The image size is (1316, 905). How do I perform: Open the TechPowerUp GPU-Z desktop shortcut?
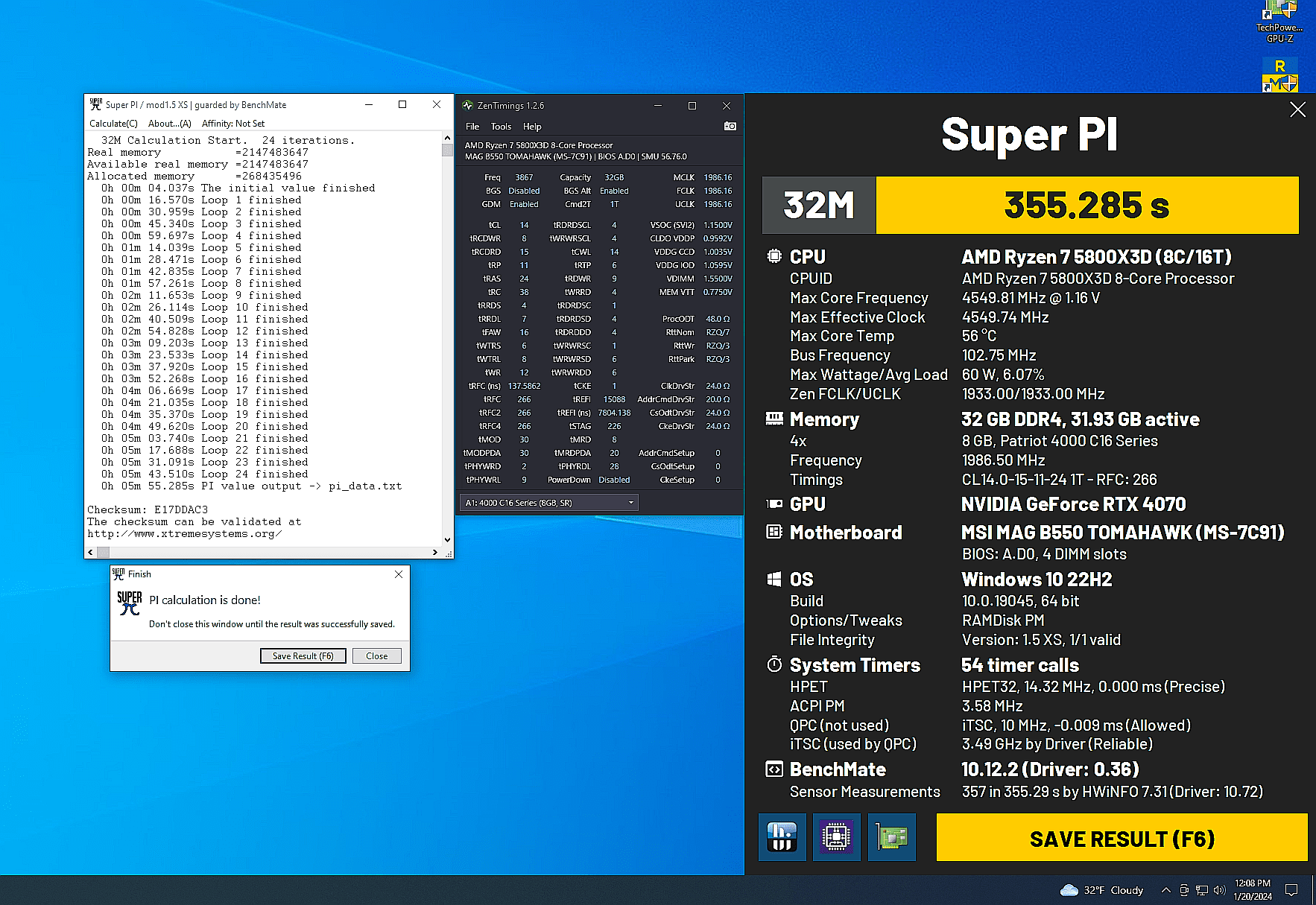pyautogui.click(x=1279, y=22)
